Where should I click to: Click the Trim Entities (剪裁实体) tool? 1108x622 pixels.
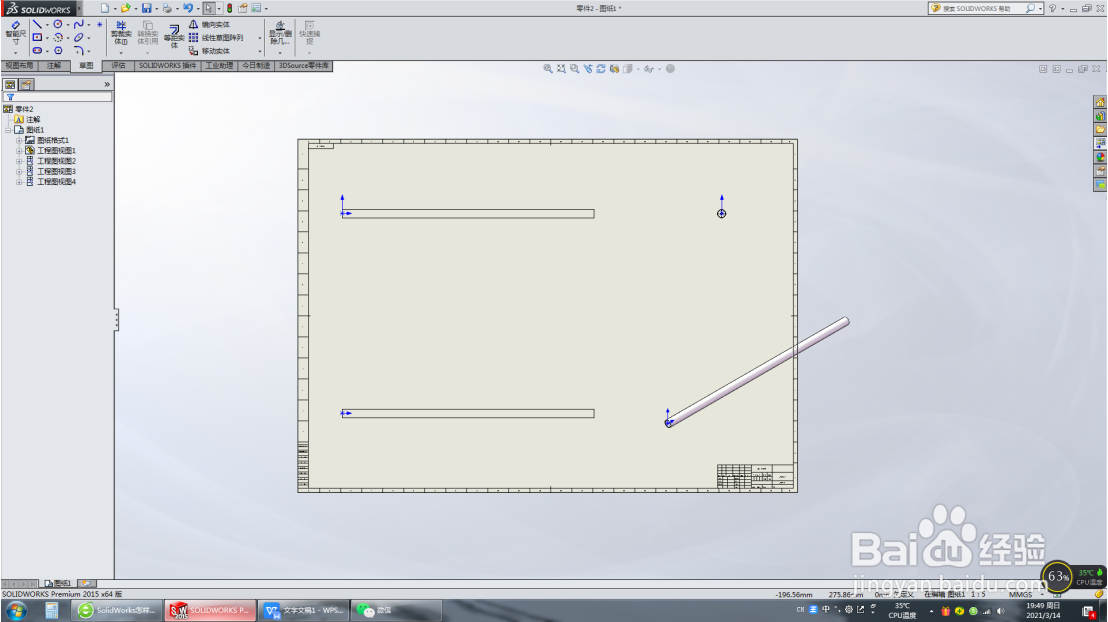[x=121, y=33]
